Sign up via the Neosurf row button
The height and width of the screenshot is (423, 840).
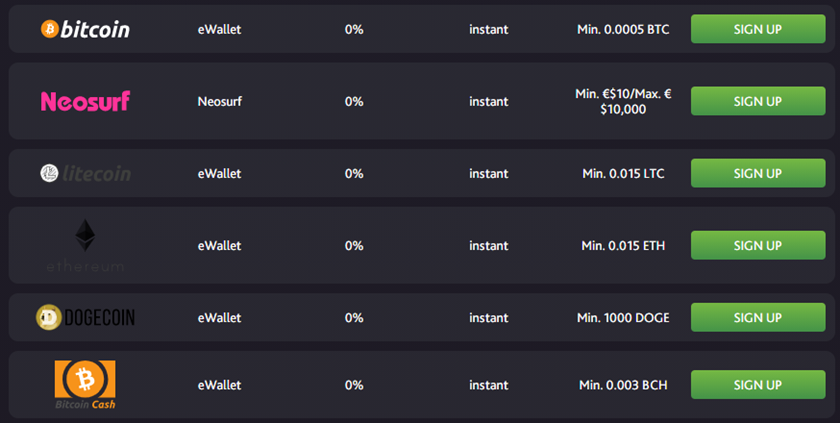[758, 101]
